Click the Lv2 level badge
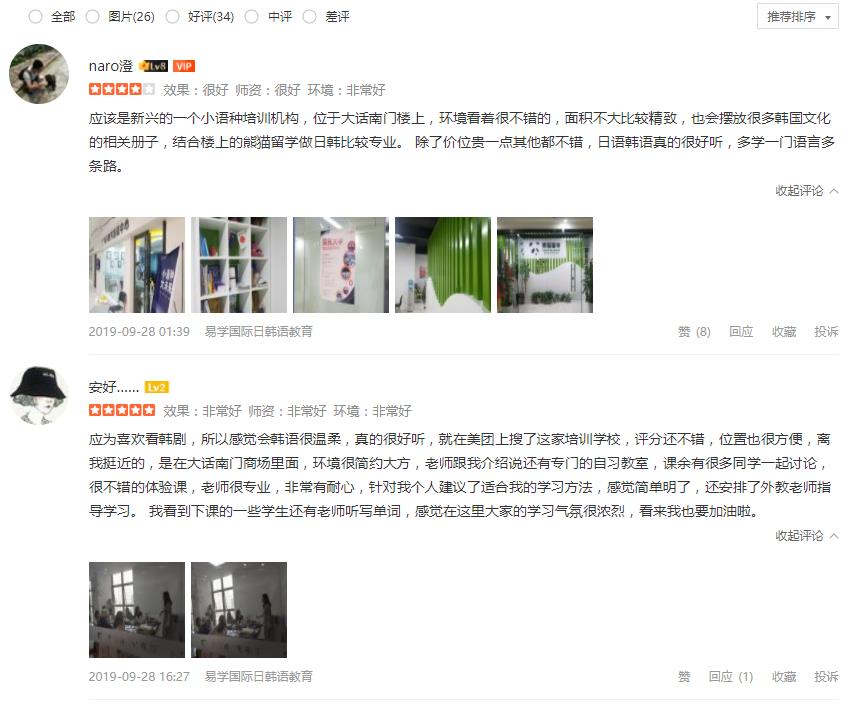This screenshot has width=857, height=704. point(157,388)
